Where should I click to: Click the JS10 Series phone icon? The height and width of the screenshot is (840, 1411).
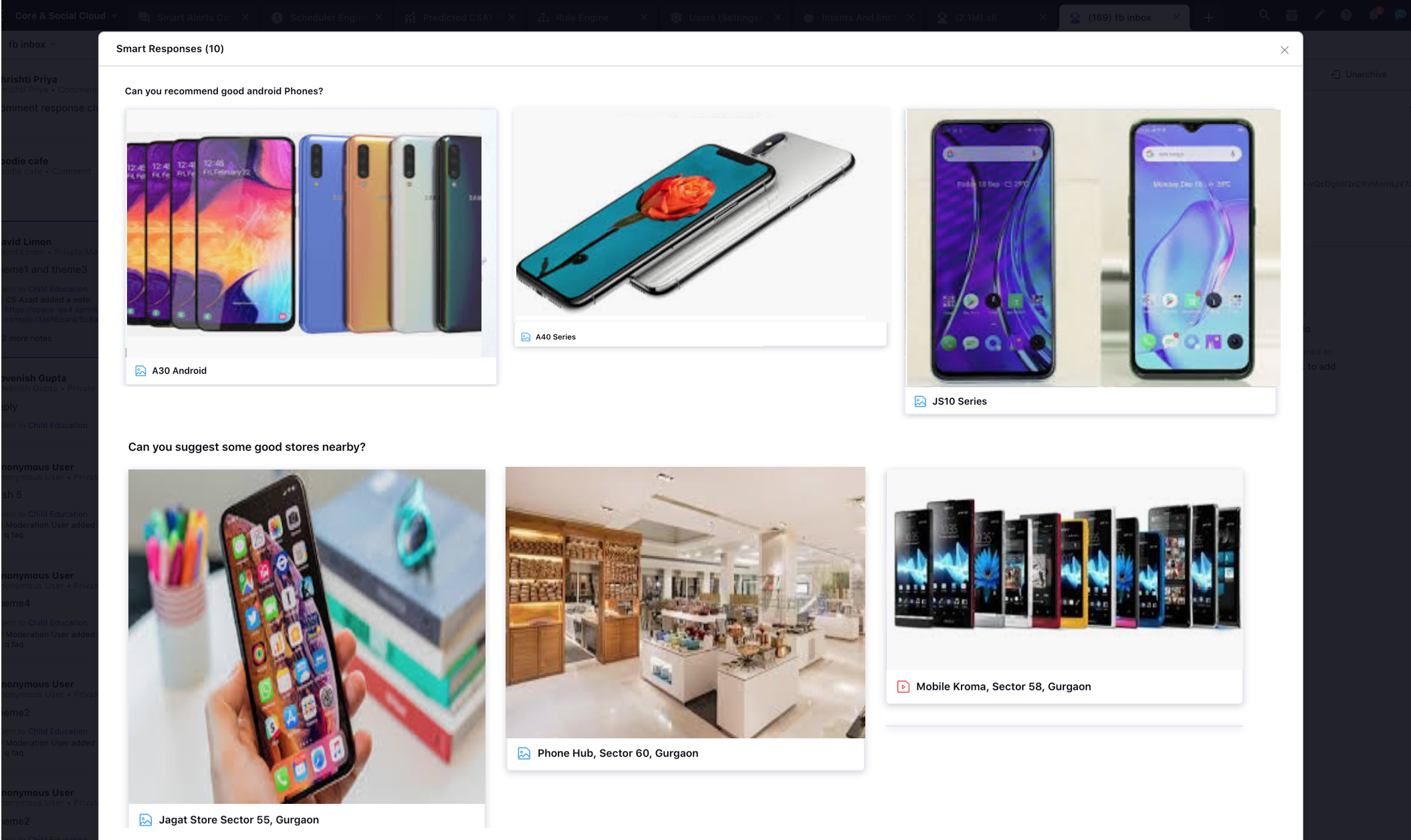click(920, 401)
